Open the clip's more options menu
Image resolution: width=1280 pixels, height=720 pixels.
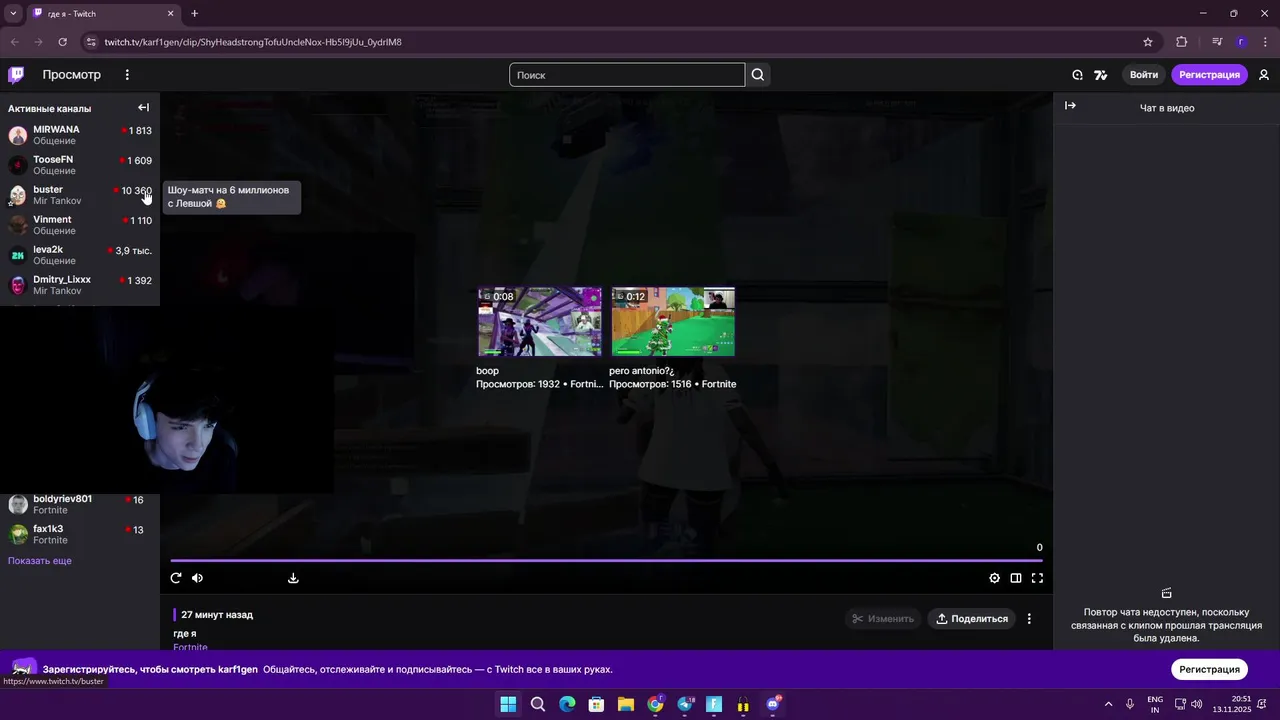(1029, 619)
